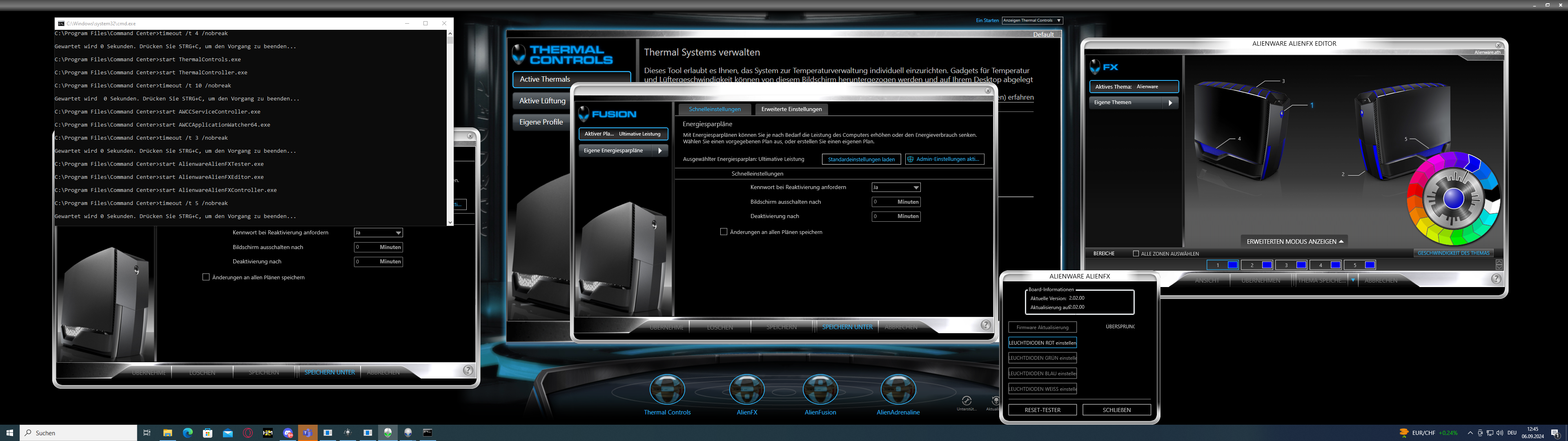
Task: Check Änderungen an allen Plänen speichern in background Fusion
Action: (x=206, y=277)
